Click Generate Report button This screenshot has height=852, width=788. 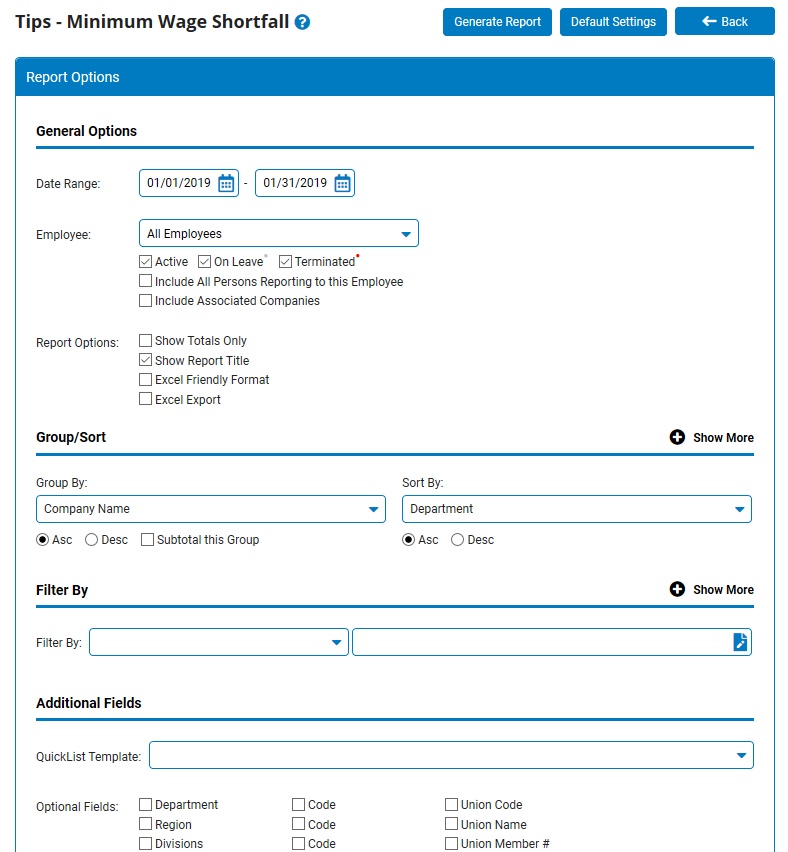coord(497,22)
